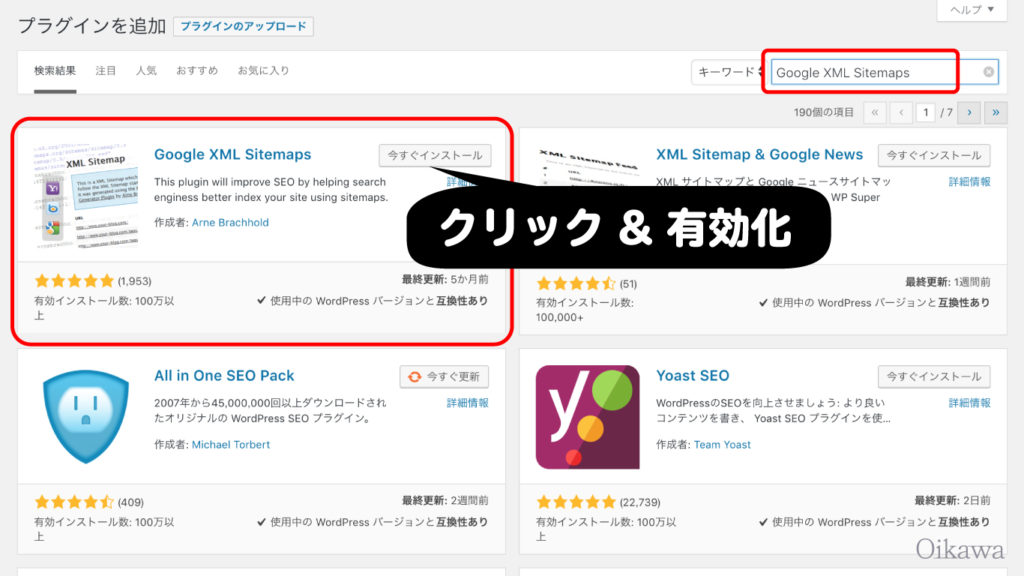The image size is (1024, 576).
Task: Switch to the 注目 tab
Action: 106,71
